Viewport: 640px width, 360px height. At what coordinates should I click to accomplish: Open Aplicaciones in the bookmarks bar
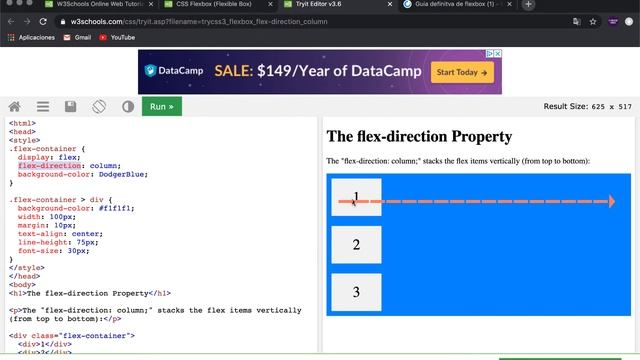(31, 37)
